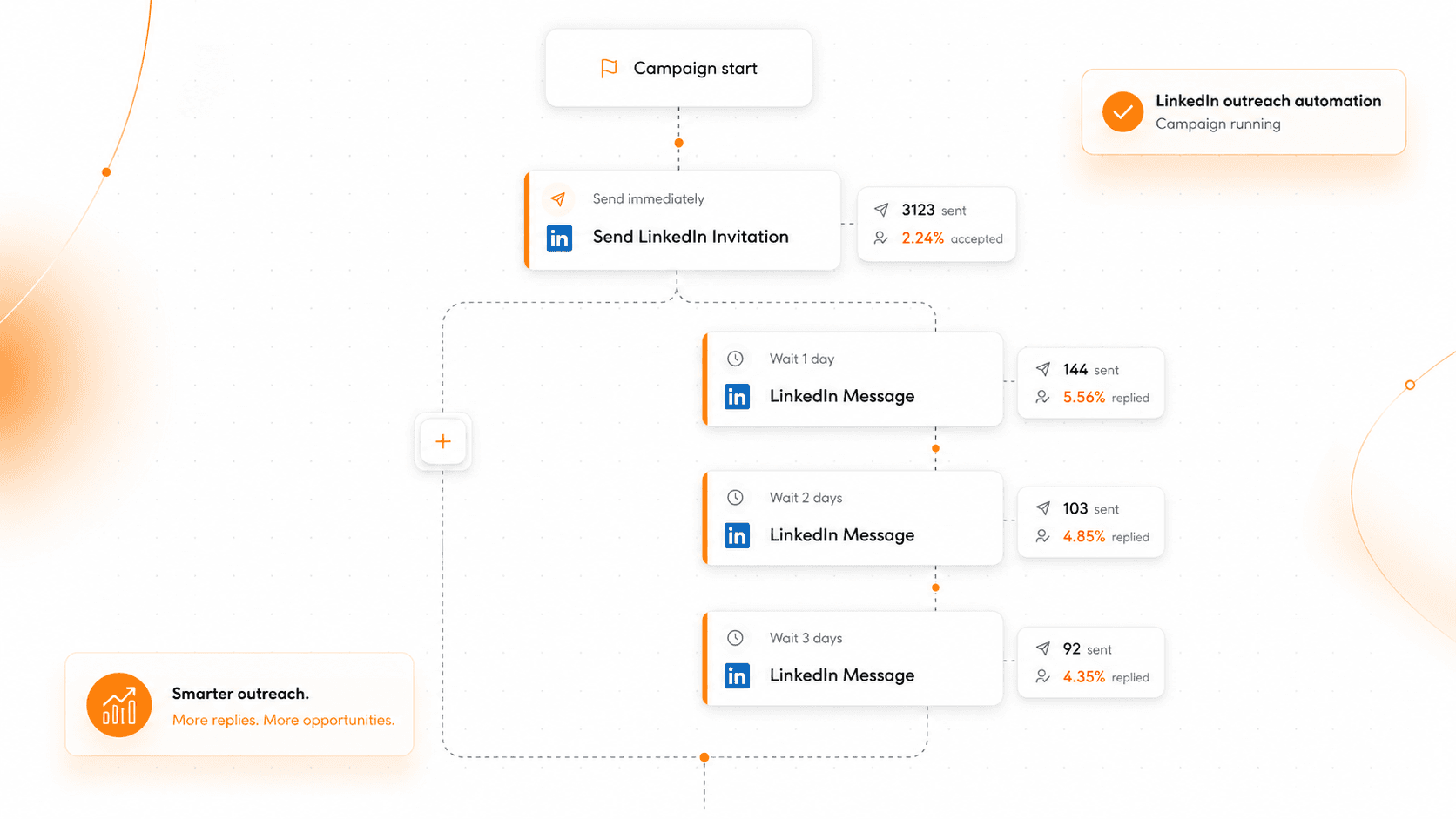This screenshot has width=1456, height=819.
Task: Click the Wait 1 day label
Action: (802, 359)
